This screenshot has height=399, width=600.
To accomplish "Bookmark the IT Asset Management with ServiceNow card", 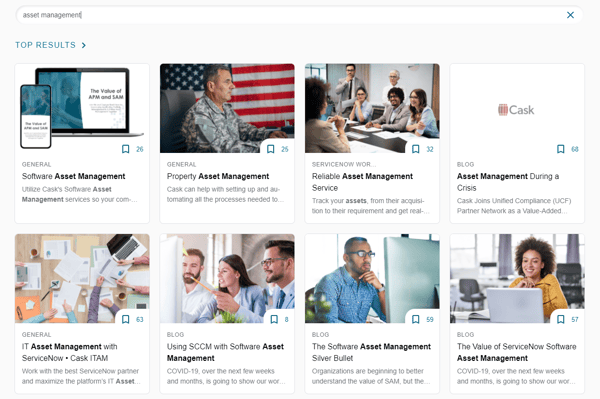I will (x=126, y=319).
